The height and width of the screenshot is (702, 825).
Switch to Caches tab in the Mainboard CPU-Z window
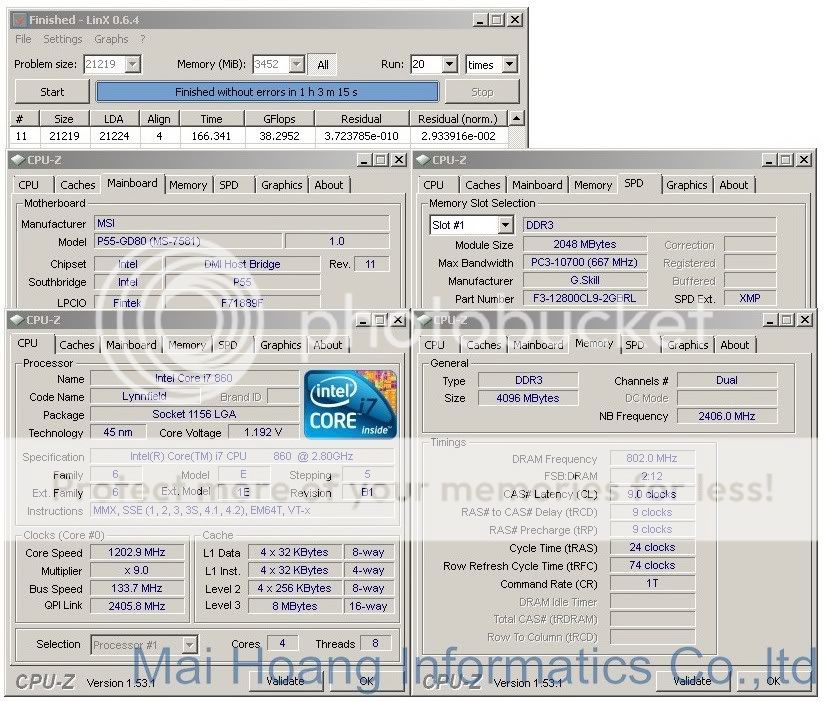pos(78,185)
